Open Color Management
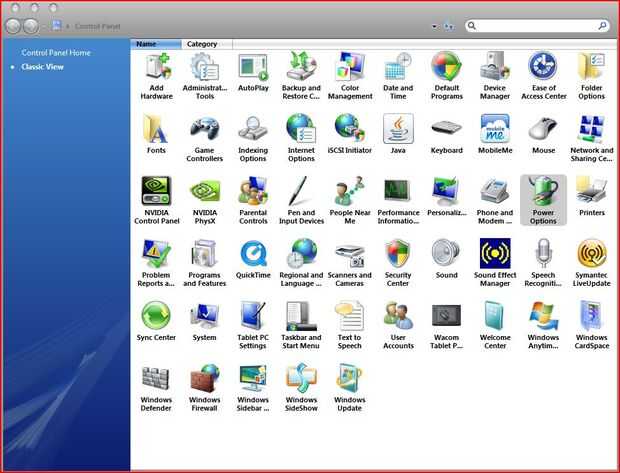The height and width of the screenshot is (473, 620). point(350,77)
